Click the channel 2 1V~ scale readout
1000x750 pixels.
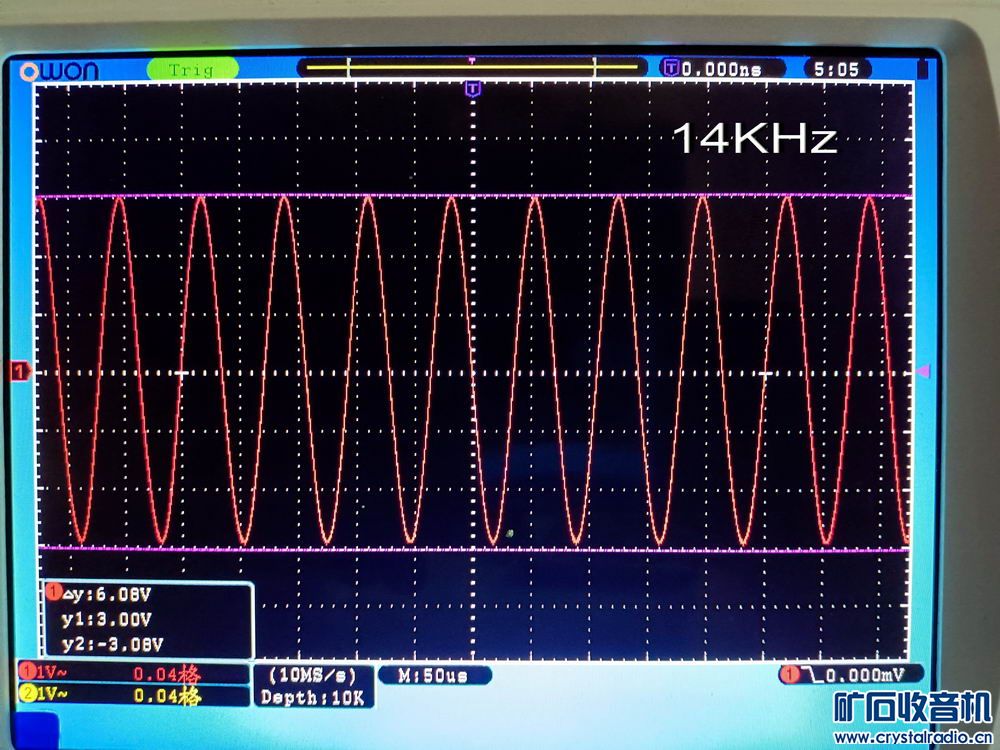coord(52,693)
